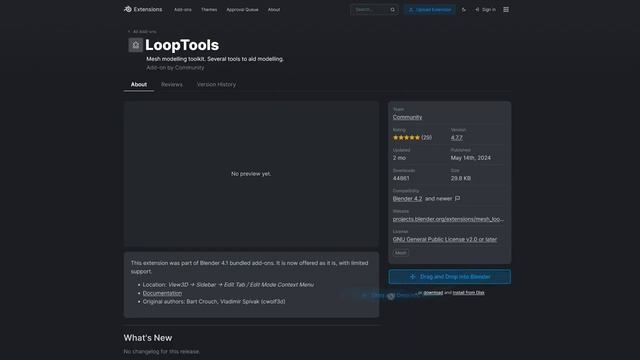640x360 pixels.
Task: Open the hamburger menu
Action: 506,9
